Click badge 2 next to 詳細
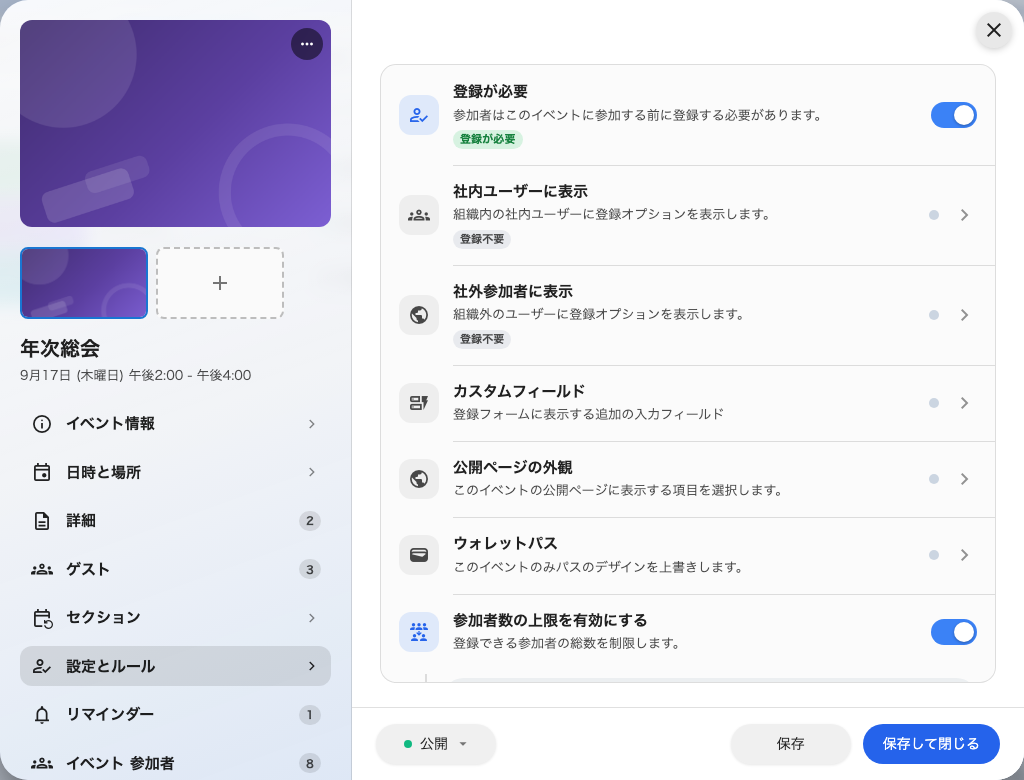Viewport: 1024px width, 780px height. click(310, 521)
